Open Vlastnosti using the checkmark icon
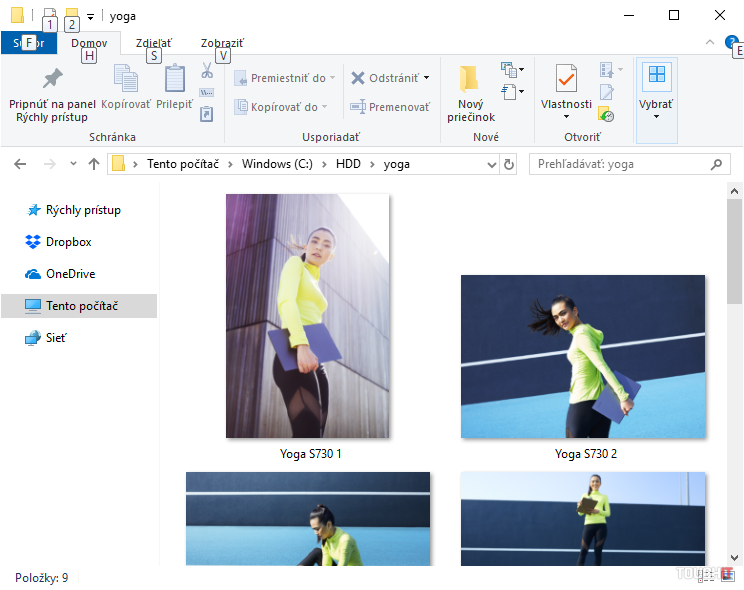Screen dimensions: 744x590 pos(566,78)
